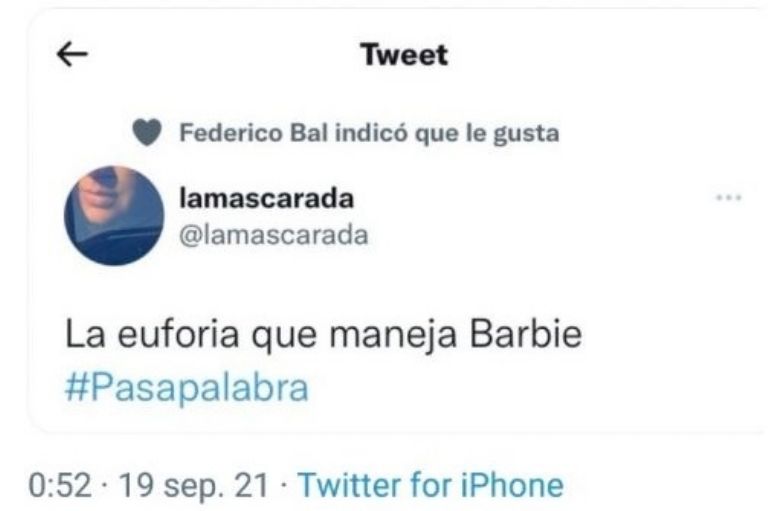Open the three-dot more options menu

click(728, 197)
